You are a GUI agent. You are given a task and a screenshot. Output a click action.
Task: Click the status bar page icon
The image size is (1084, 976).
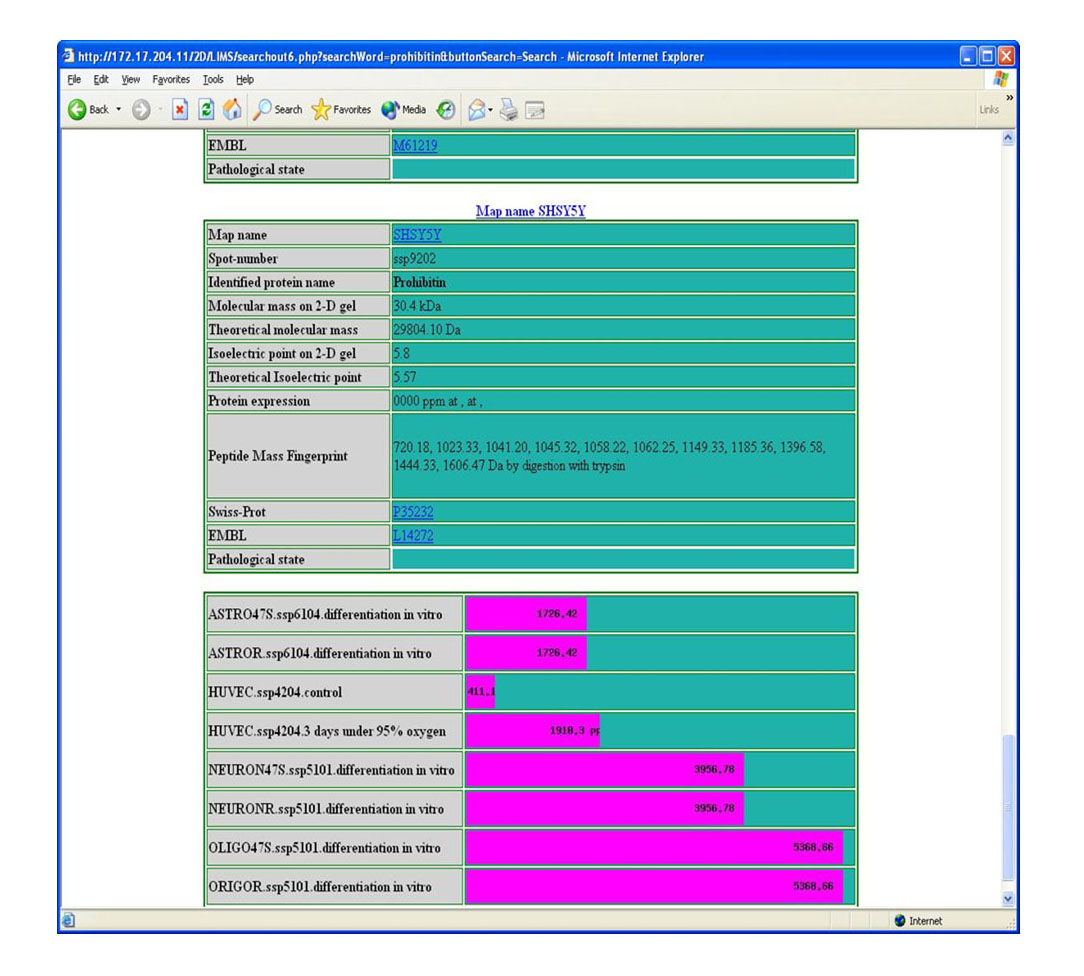(68, 920)
